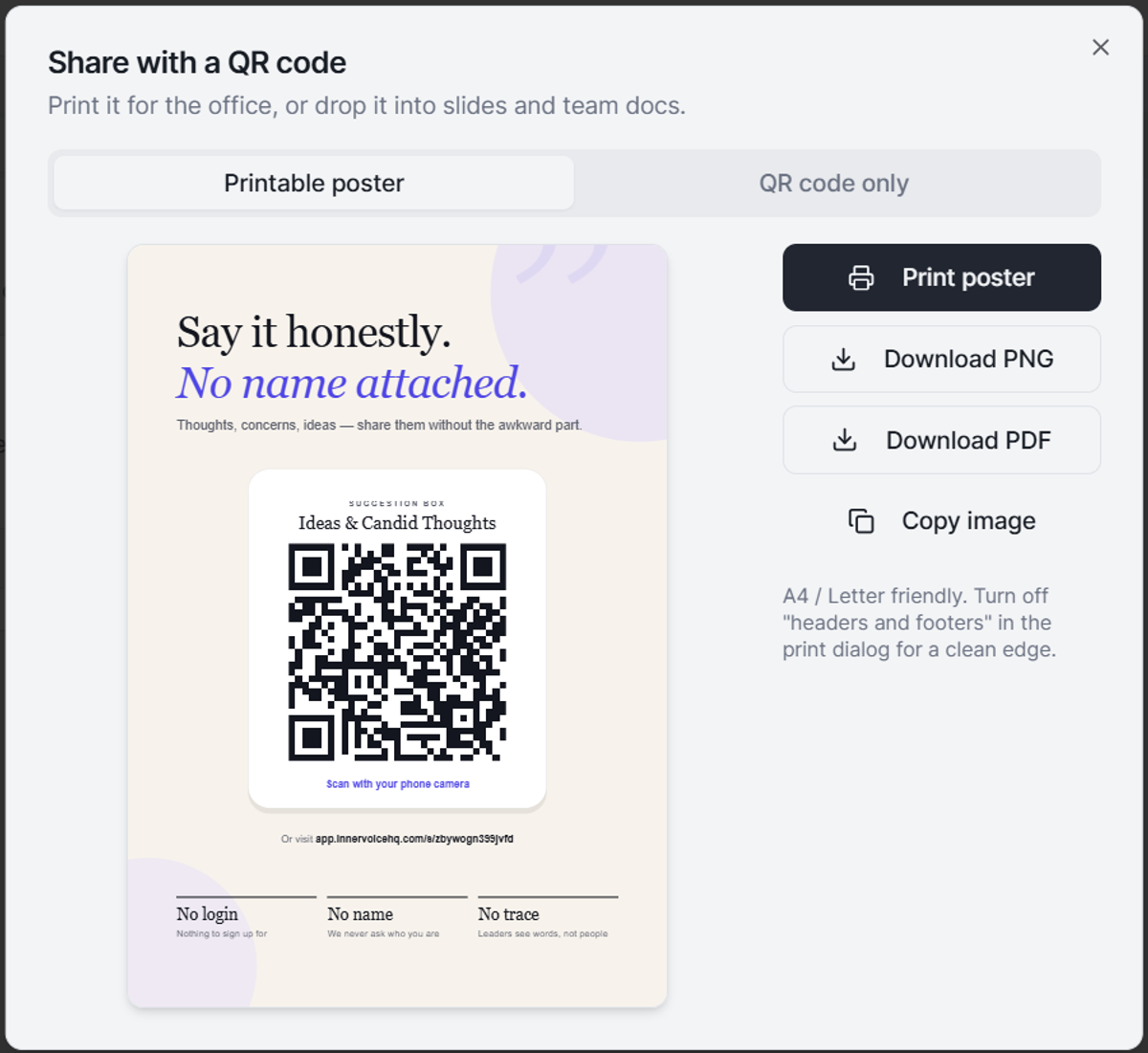Copy the poster image to clipboard
Viewport: 1148px width, 1053px height.
click(x=941, y=521)
